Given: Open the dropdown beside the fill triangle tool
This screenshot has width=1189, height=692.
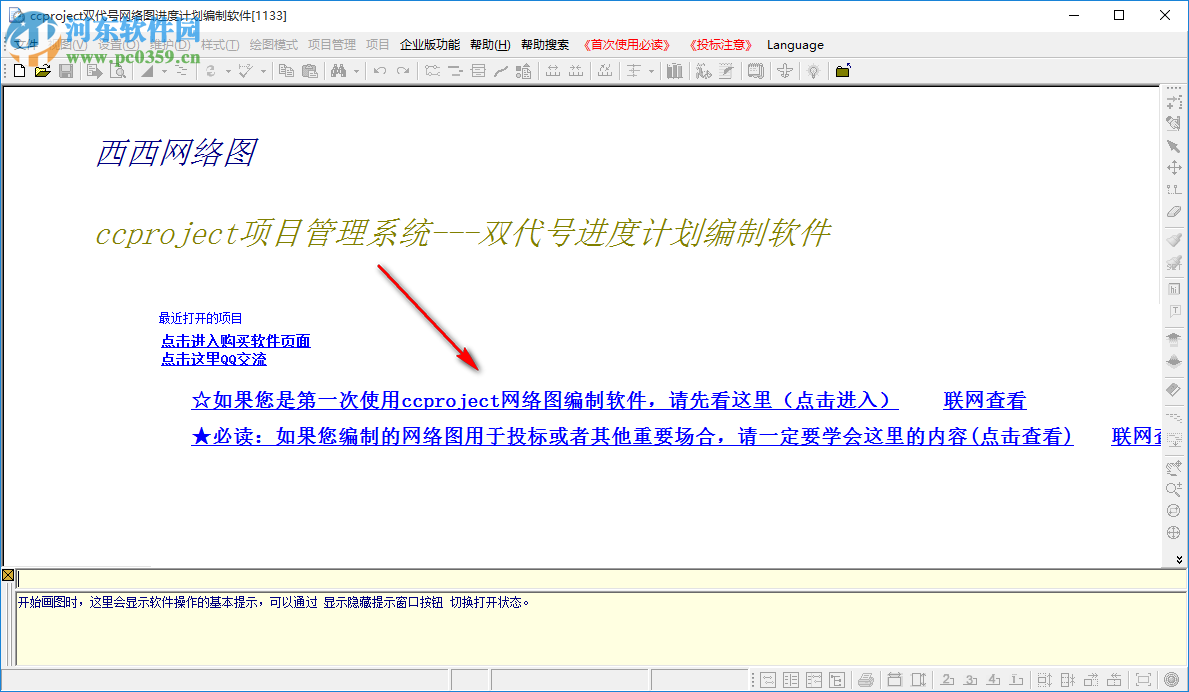Looking at the screenshot, I should tap(163, 70).
